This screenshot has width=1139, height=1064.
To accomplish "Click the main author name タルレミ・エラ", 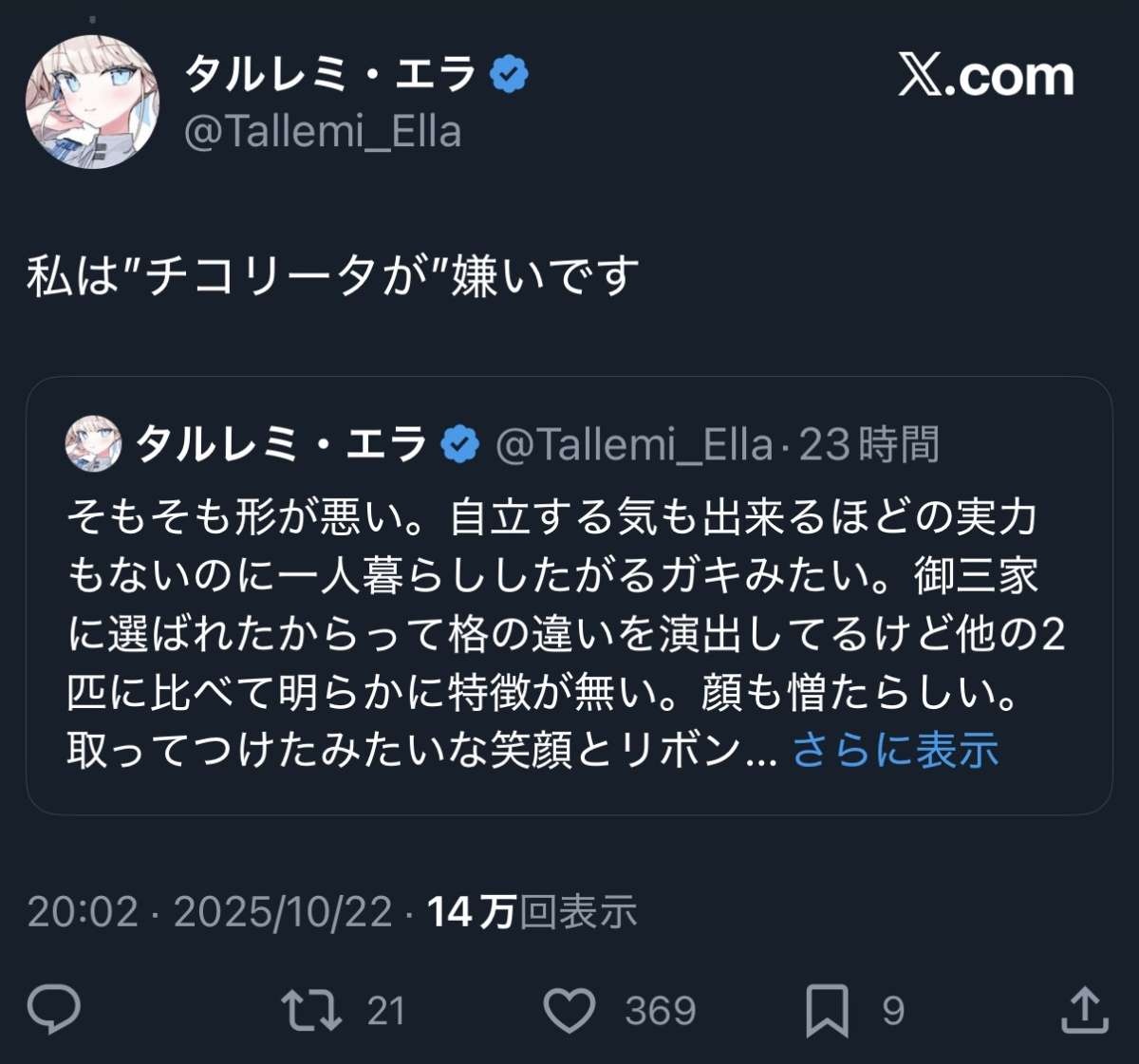I will [x=330, y=74].
